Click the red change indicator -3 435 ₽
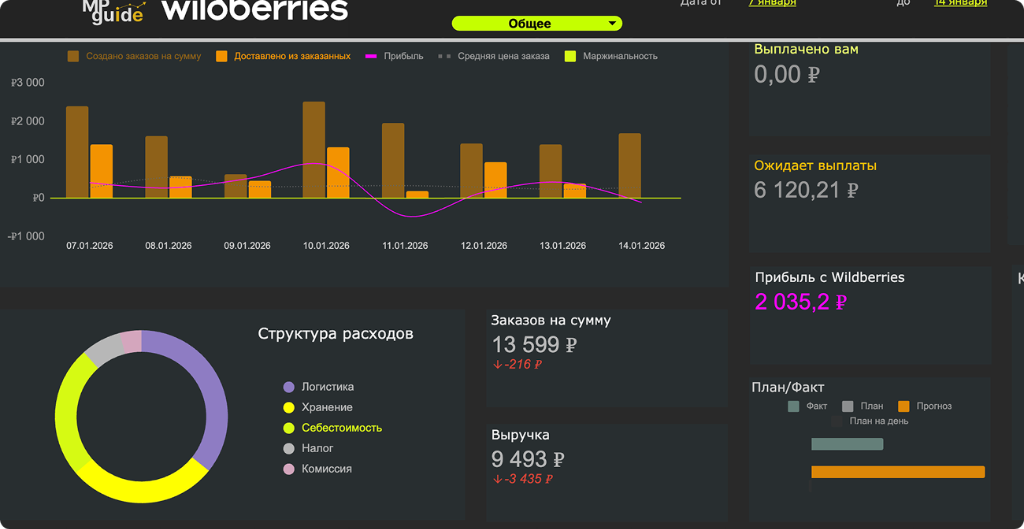The image size is (1024, 529). [x=523, y=479]
